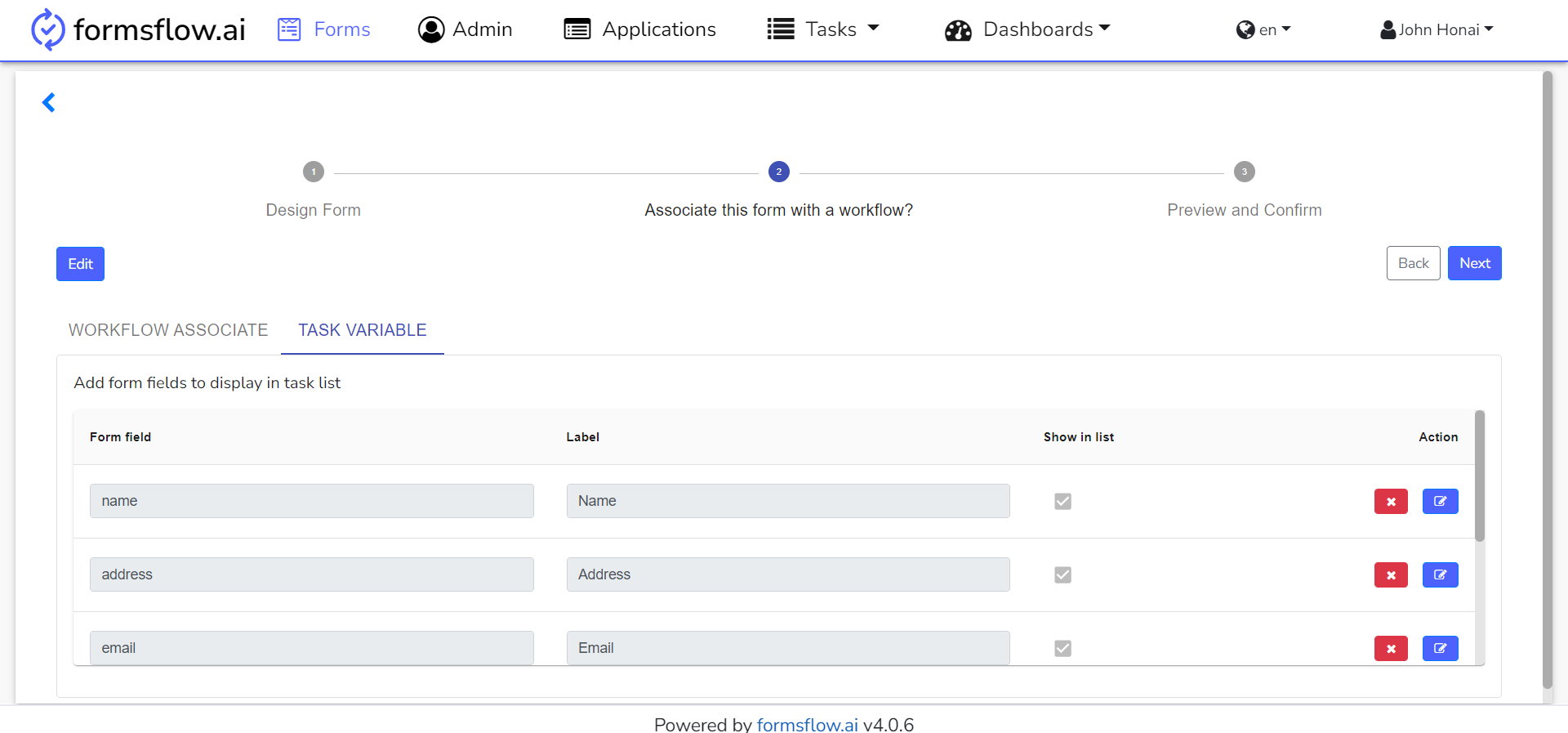
Task: Open the en language selector
Action: pos(1263,29)
